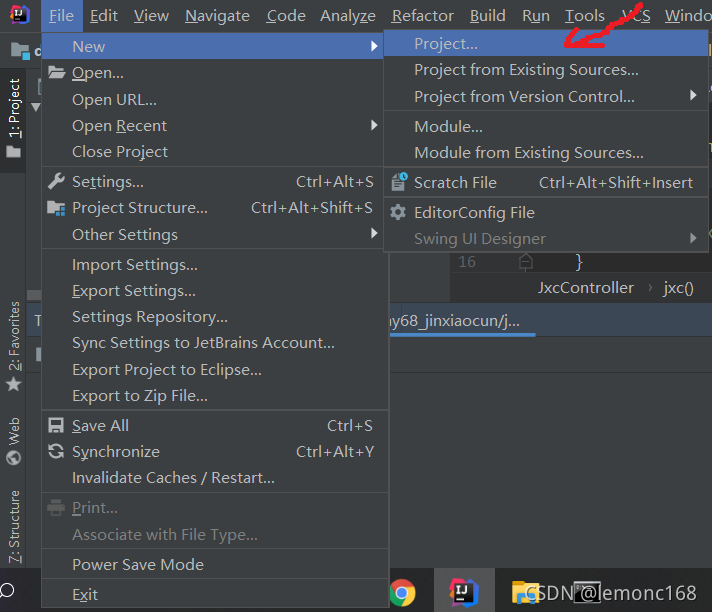The height and width of the screenshot is (612, 712).
Task: Choose Module... in New submenu
Action: click(x=545, y=126)
